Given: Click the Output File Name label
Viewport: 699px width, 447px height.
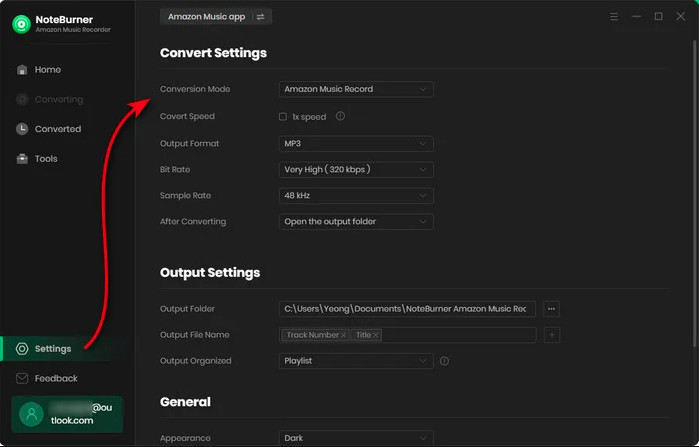Looking at the screenshot, I should [194, 335].
